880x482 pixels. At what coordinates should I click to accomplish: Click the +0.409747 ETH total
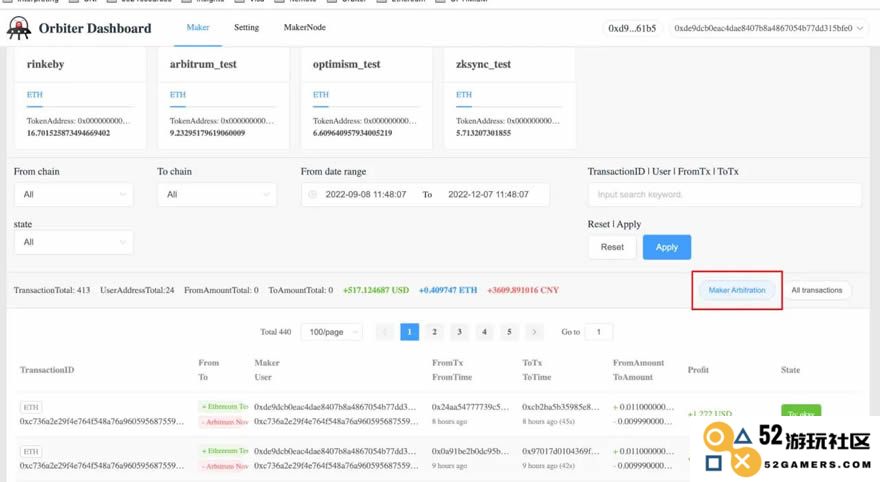(448, 290)
